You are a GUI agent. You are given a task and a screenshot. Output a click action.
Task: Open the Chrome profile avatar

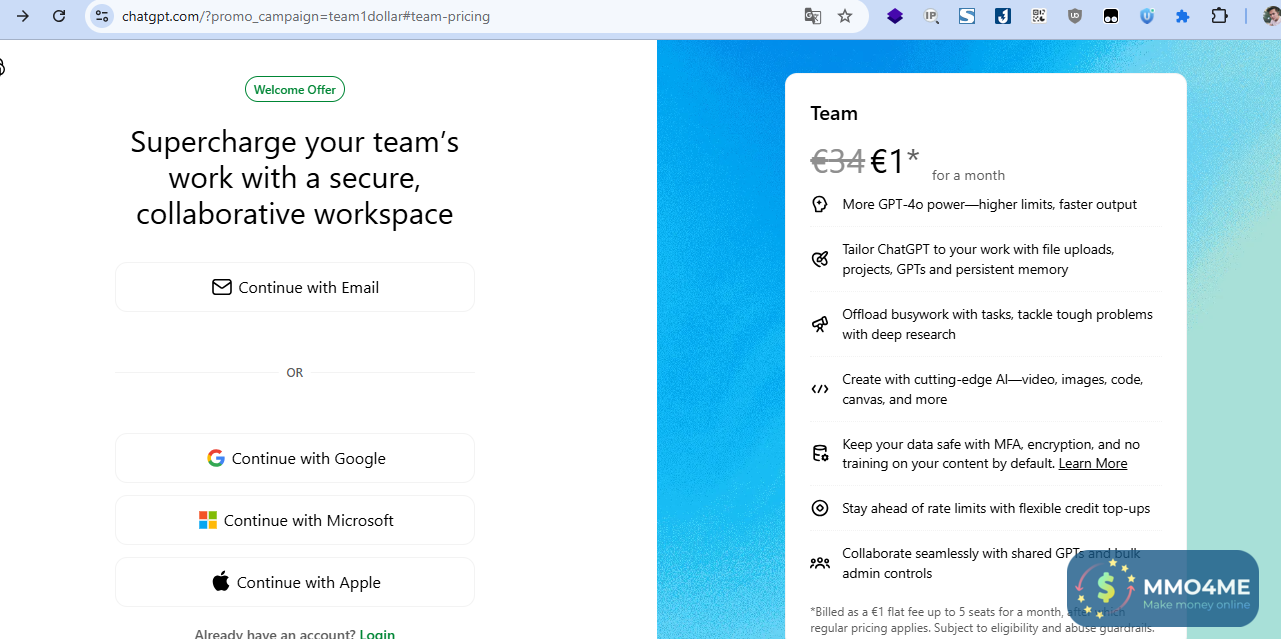(x=1271, y=16)
